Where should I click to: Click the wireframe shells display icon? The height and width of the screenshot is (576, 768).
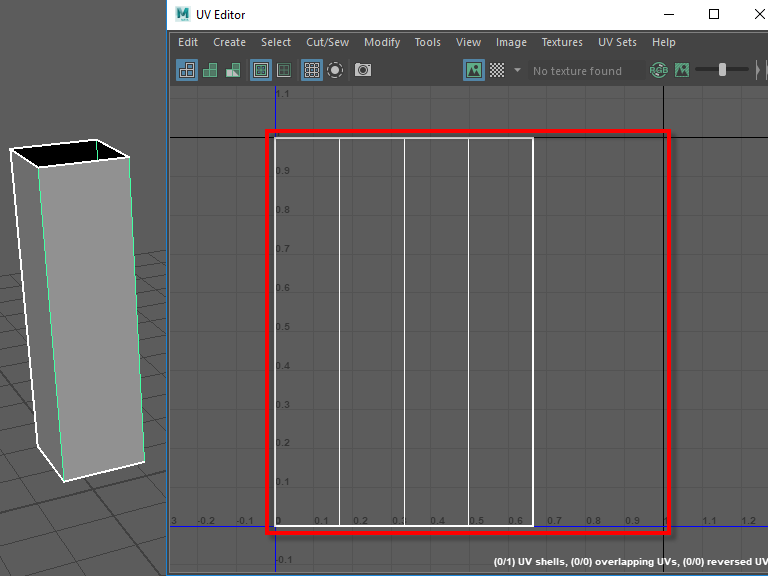[187, 70]
